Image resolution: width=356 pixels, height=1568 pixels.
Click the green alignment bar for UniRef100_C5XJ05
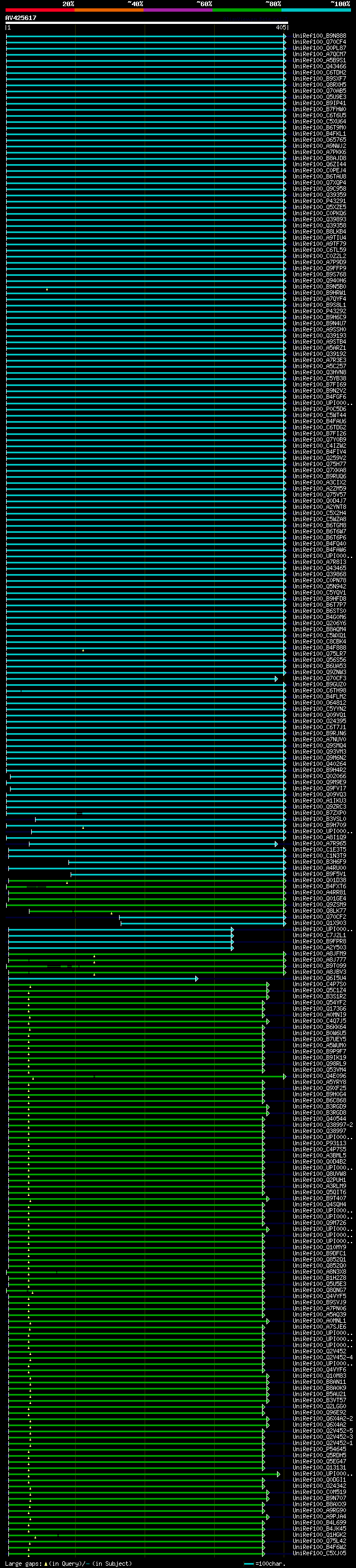click(x=136, y=1553)
